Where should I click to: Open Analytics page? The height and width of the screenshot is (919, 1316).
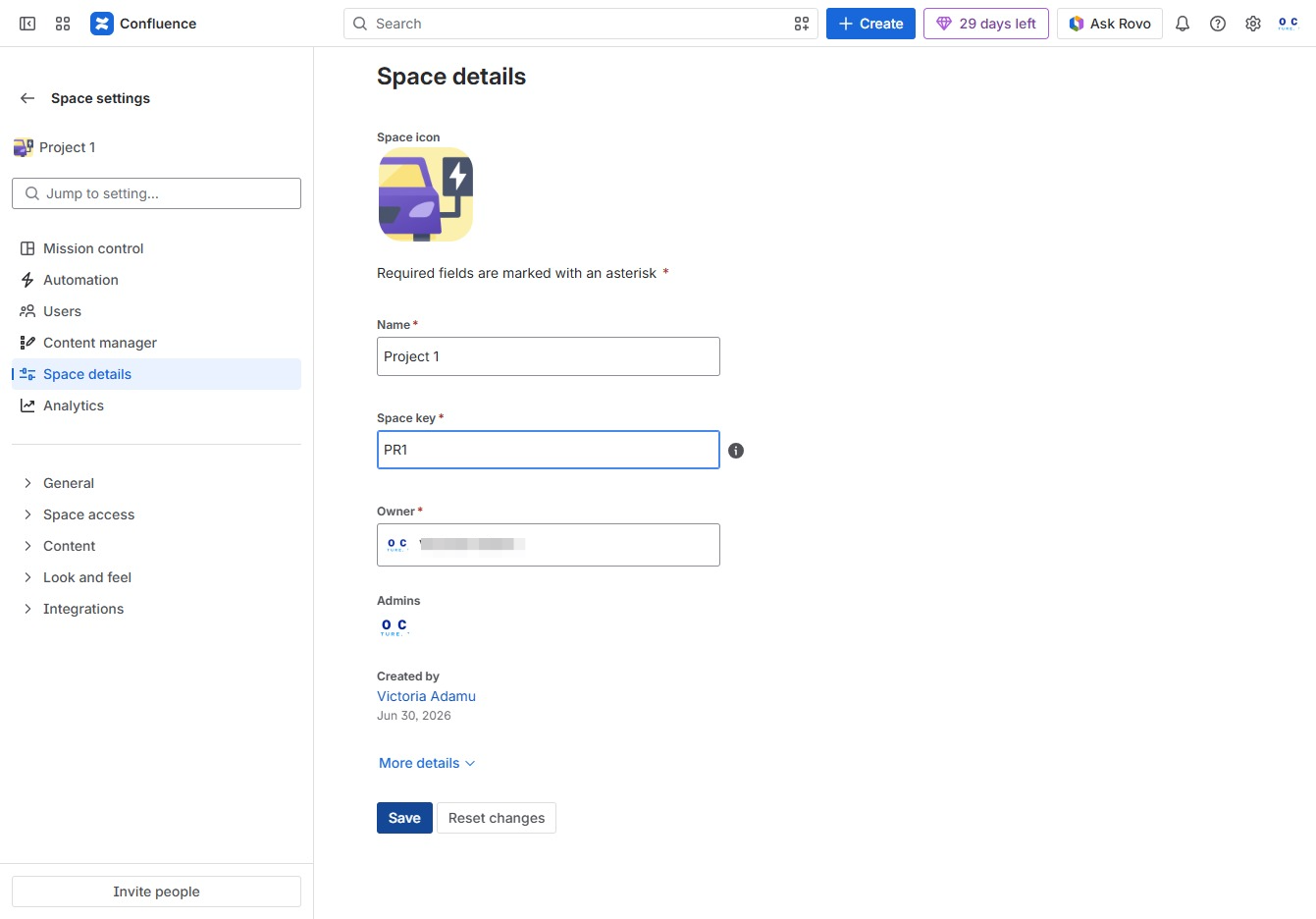(156, 405)
